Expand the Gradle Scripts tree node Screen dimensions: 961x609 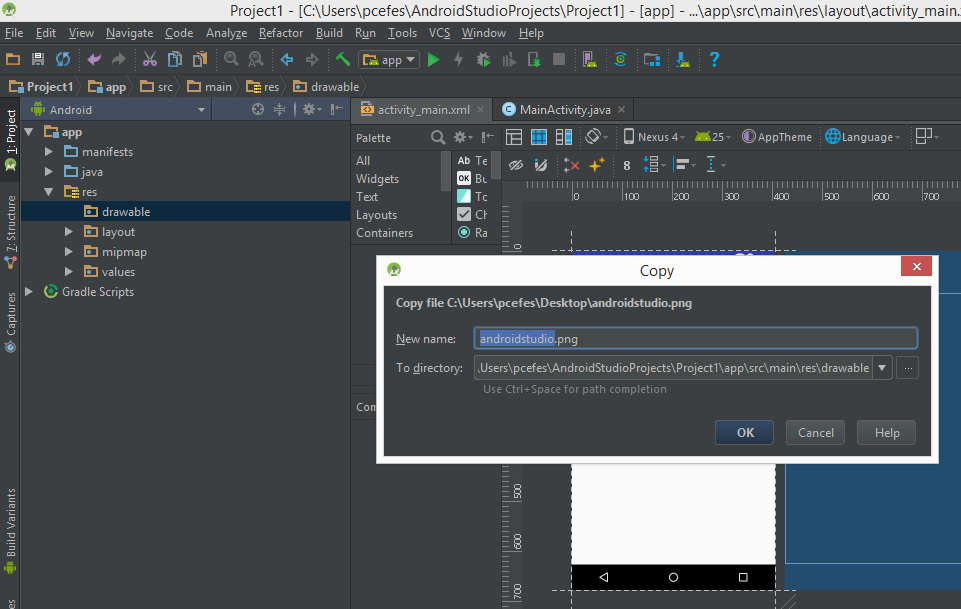point(29,291)
